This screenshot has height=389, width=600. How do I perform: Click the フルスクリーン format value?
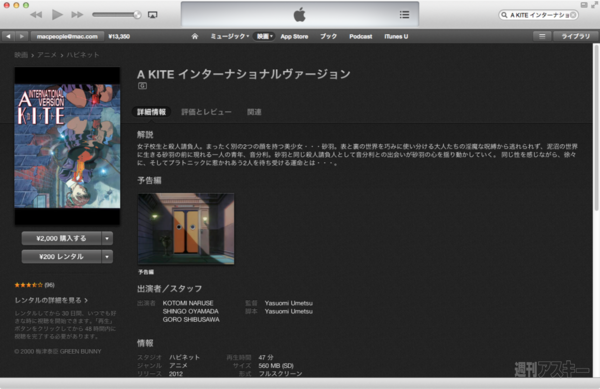click(x=280, y=374)
